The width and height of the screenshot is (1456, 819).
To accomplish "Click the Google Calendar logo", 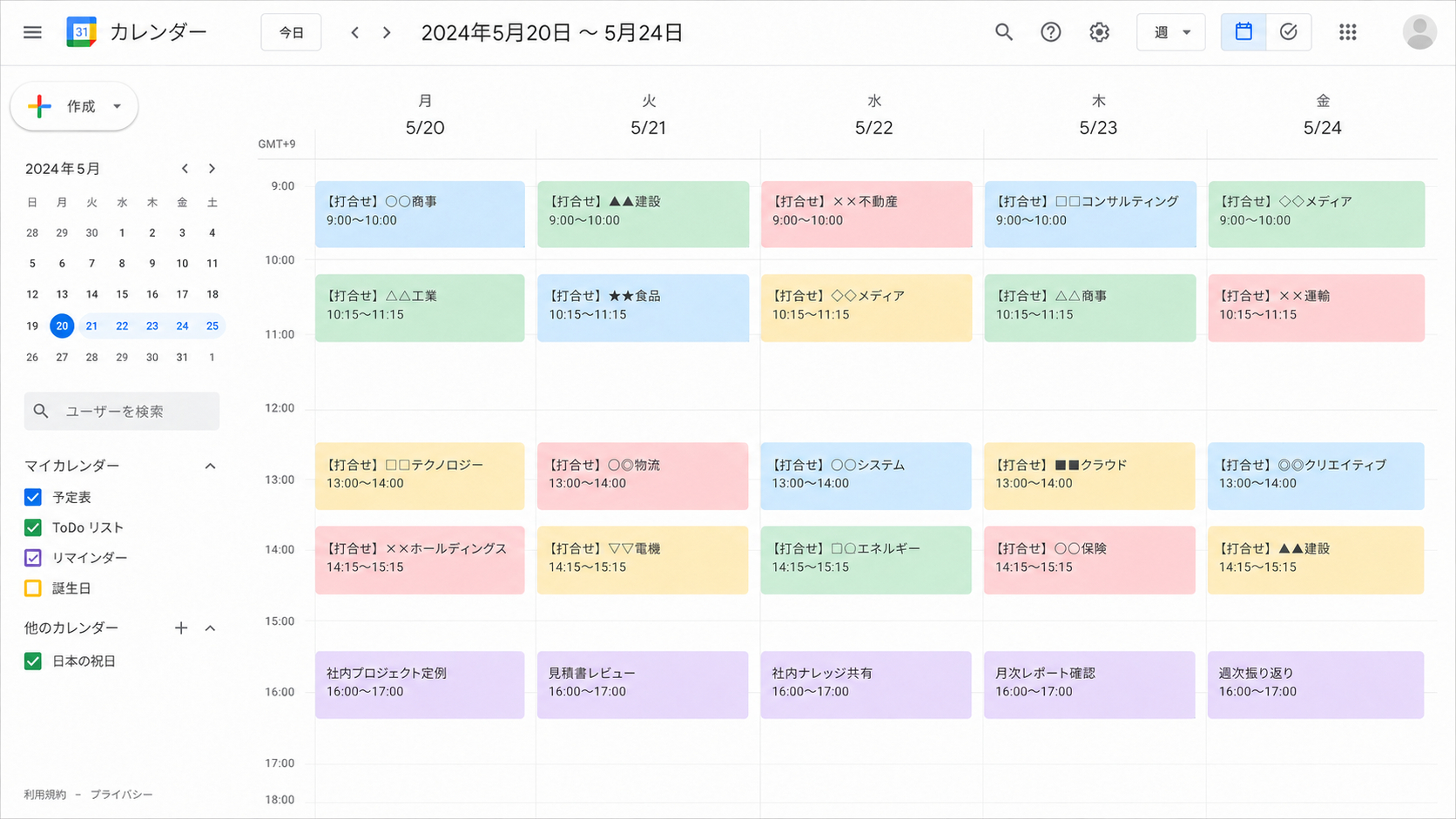I will 81,32.
